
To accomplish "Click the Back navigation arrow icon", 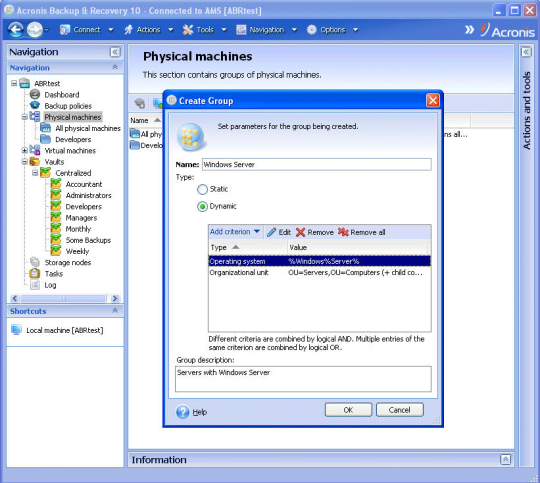I will 15,30.
